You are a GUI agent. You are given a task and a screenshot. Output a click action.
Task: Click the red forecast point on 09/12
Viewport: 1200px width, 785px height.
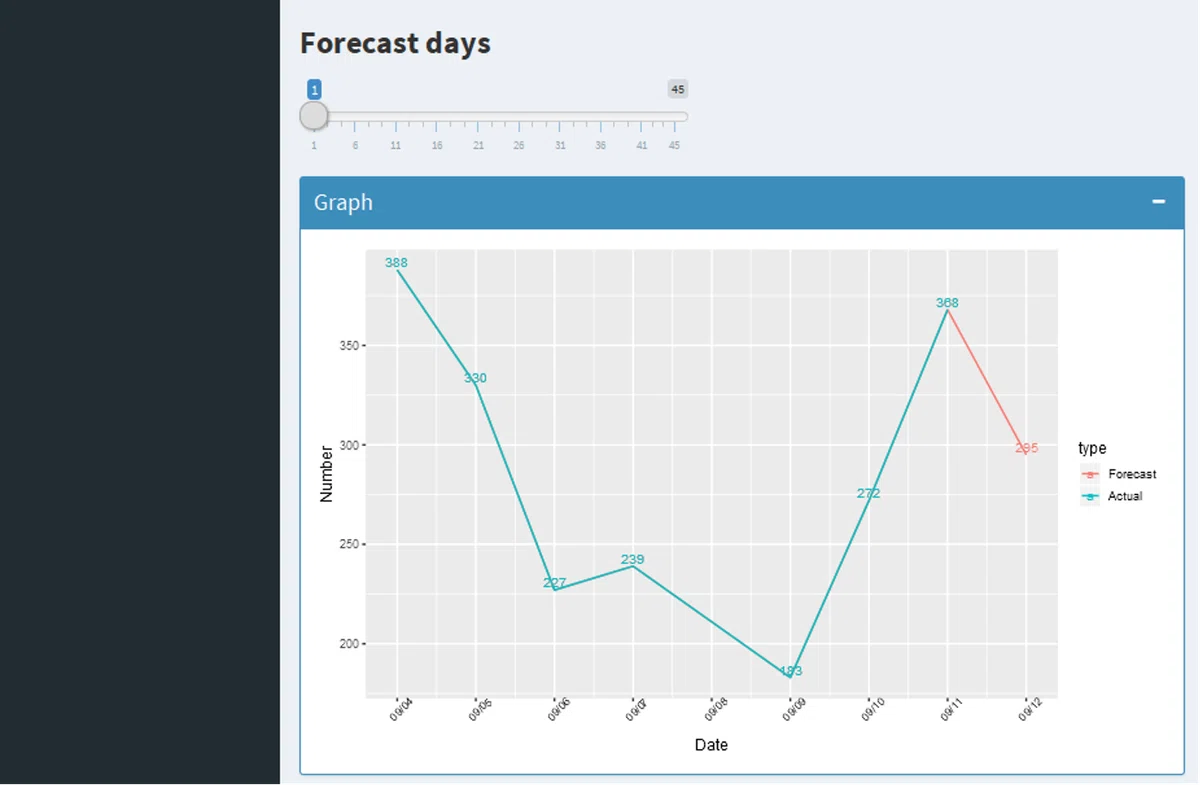pyautogui.click(x=1027, y=448)
